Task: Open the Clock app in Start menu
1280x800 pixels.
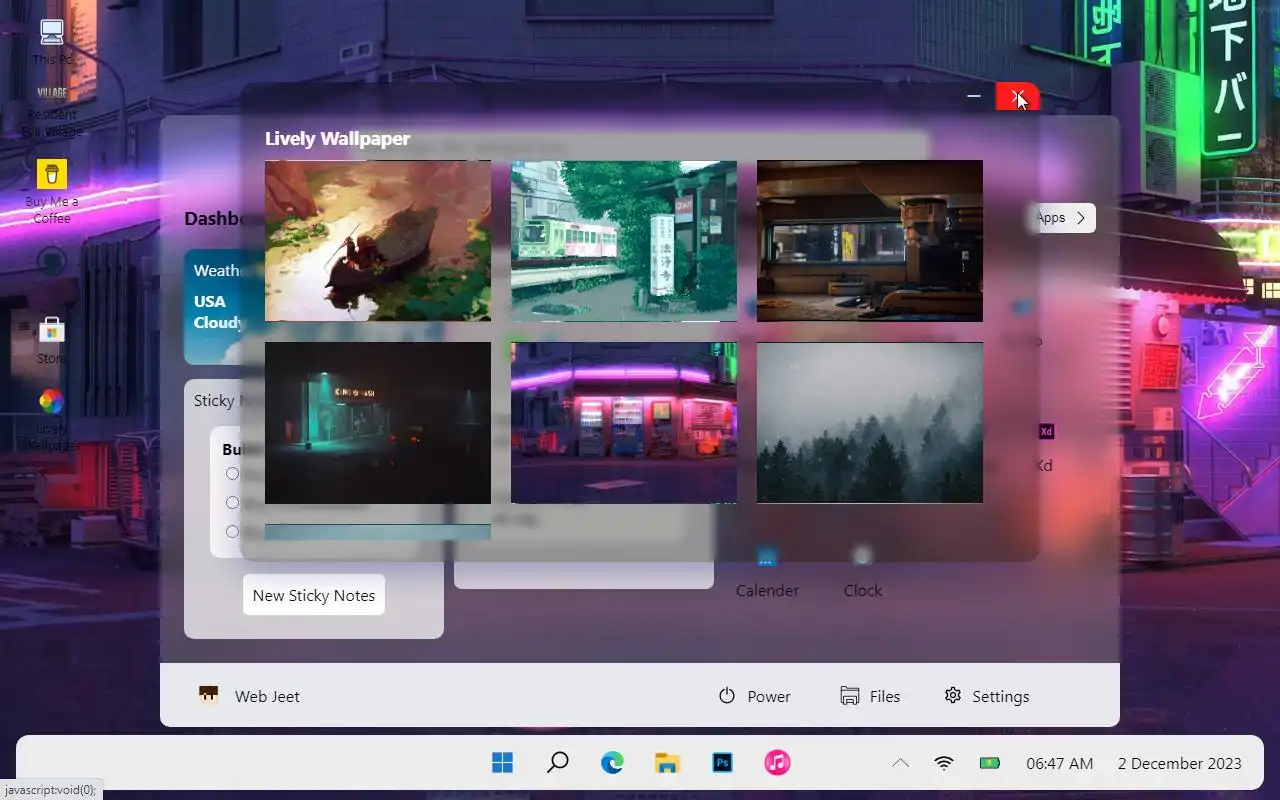Action: coord(863,572)
